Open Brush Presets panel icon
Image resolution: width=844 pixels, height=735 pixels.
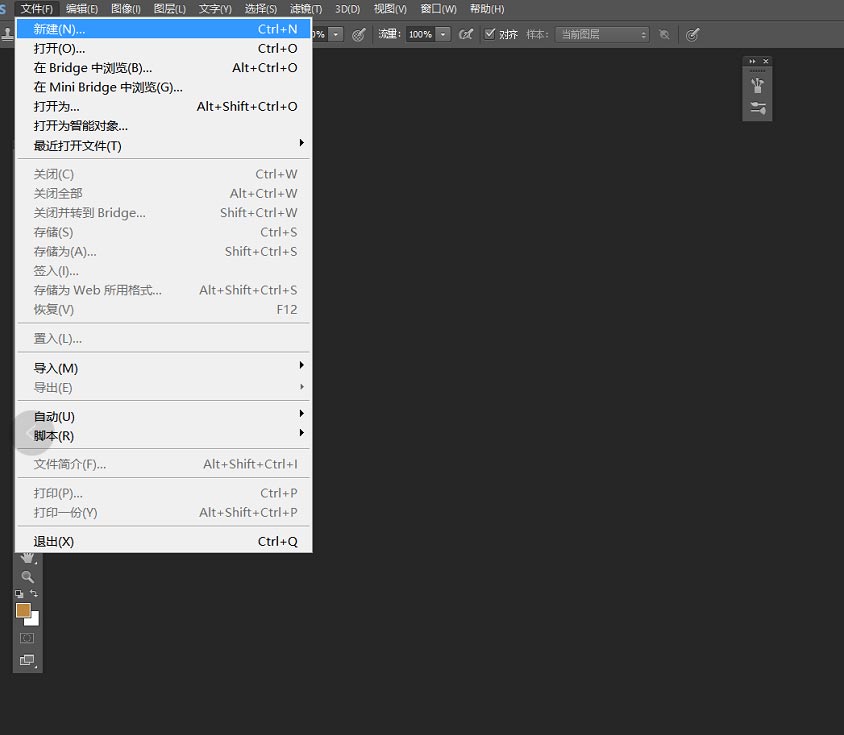[757, 85]
